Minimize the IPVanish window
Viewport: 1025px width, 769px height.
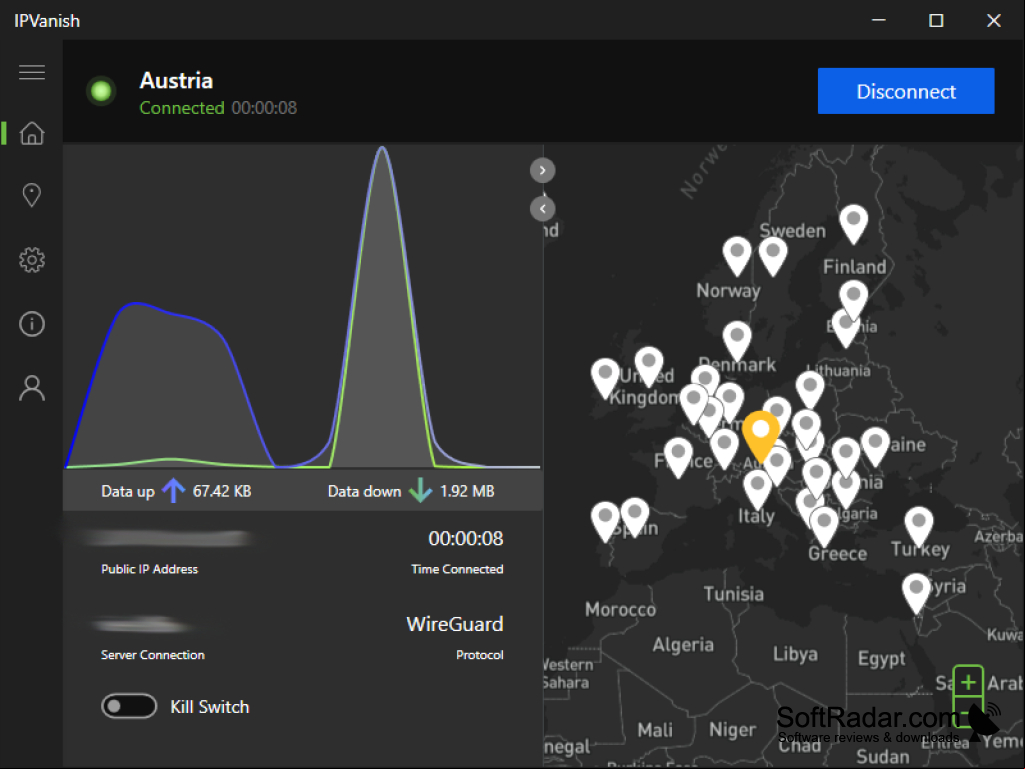tap(879, 20)
